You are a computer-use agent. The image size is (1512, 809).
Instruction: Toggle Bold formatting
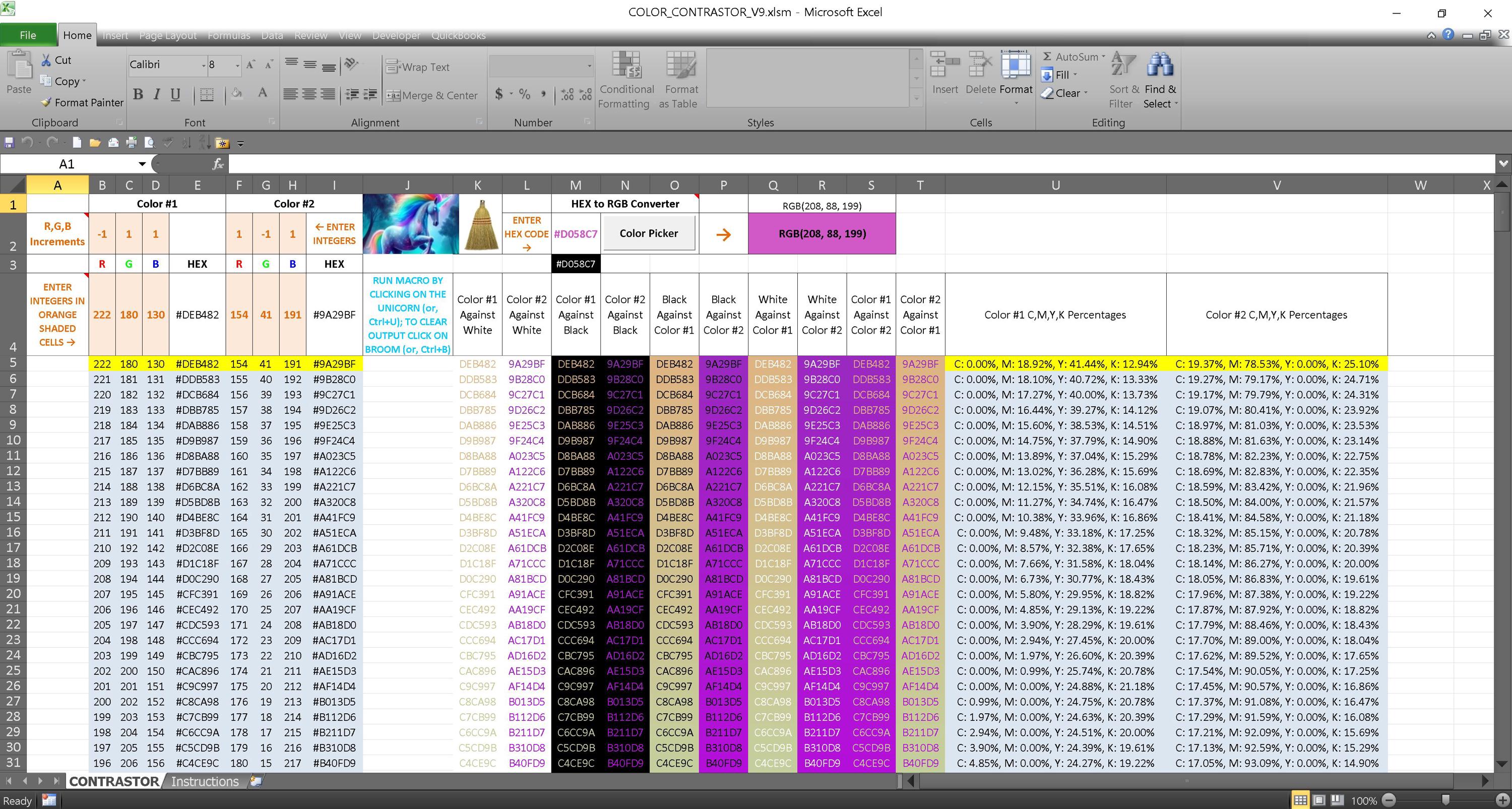pyautogui.click(x=139, y=95)
